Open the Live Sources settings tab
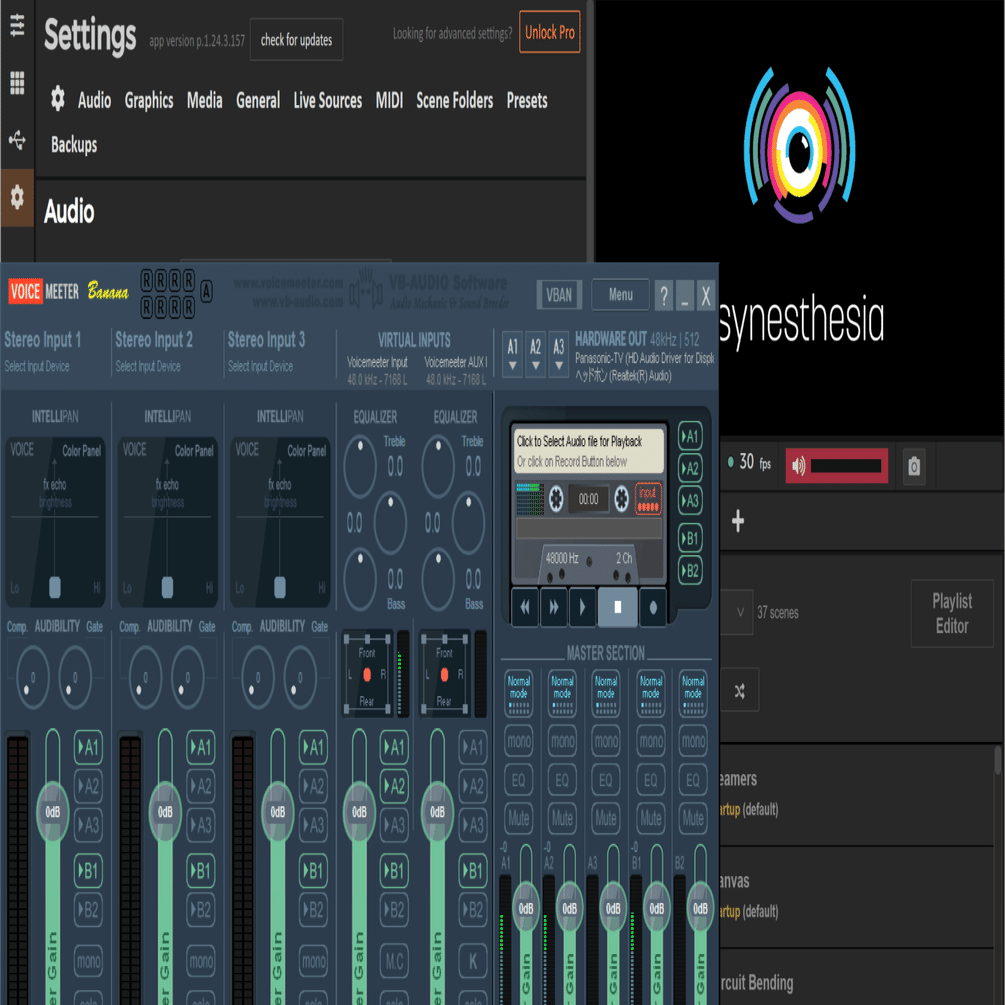 (328, 101)
